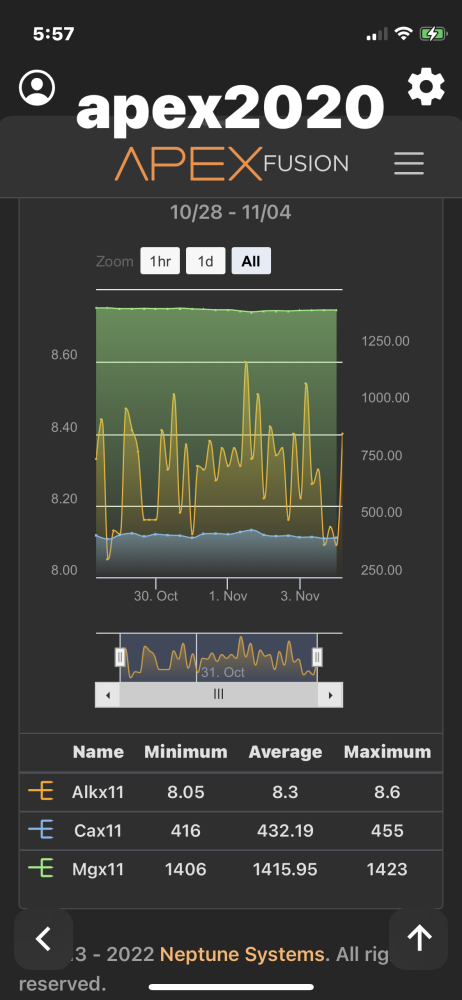Image resolution: width=462 pixels, height=1000 pixels.
Task: Click the Cax11 maximum value 455
Action: click(387, 830)
